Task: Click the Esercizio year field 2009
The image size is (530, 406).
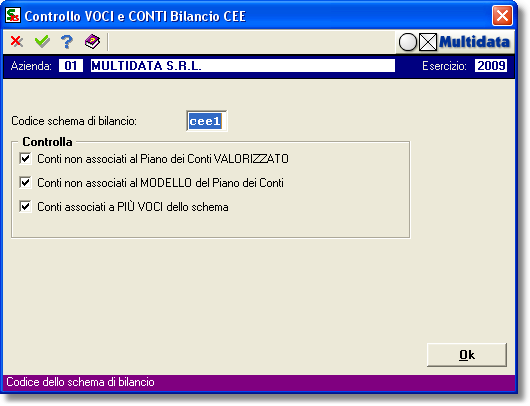Action: (x=491, y=66)
